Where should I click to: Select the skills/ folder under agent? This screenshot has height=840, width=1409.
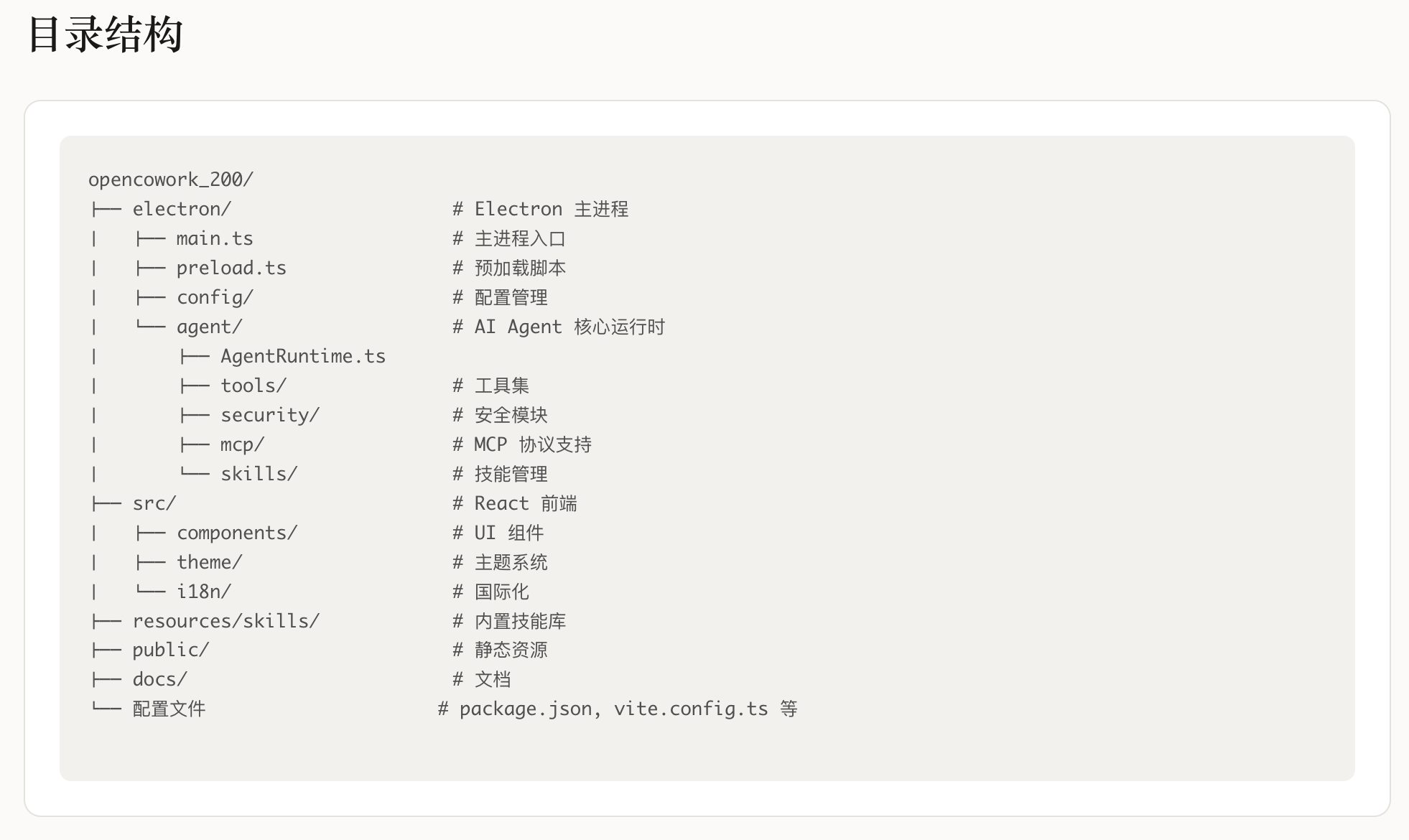(259, 474)
